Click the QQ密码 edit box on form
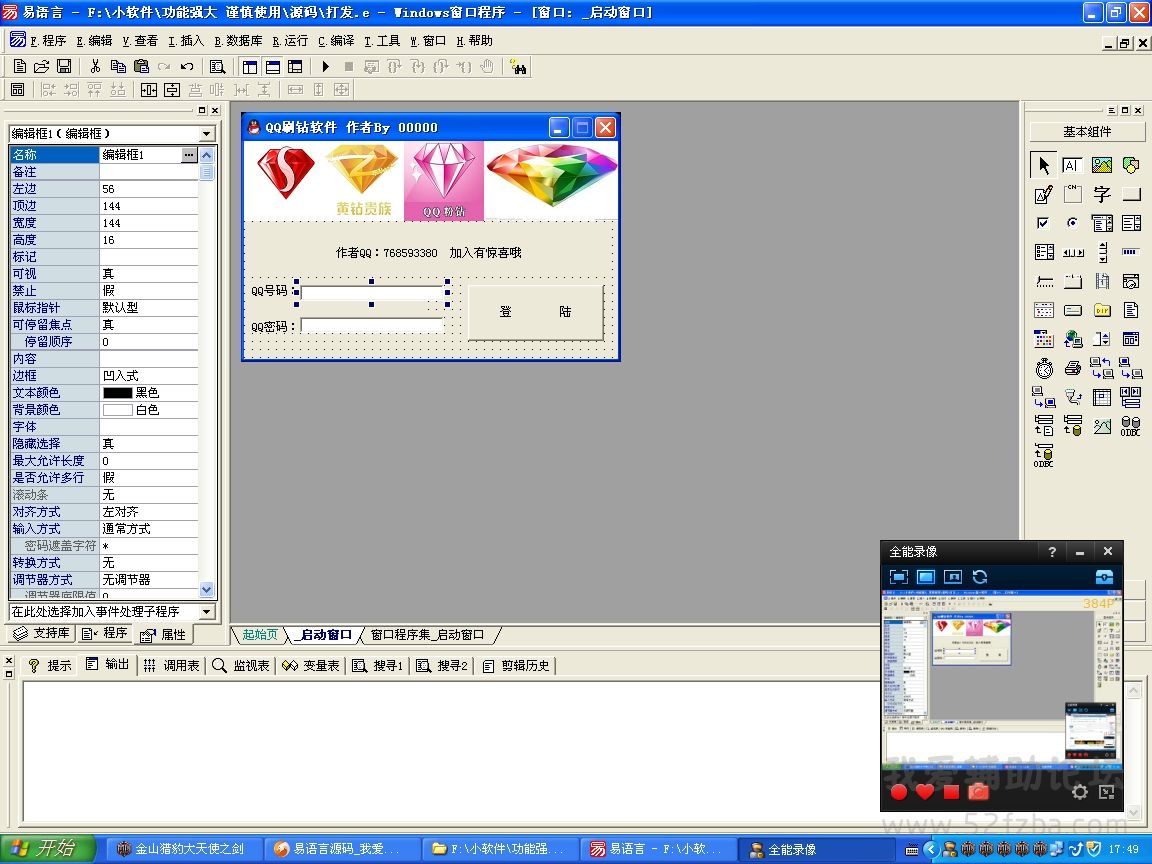Viewport: 1152px width, 864px height. pos(372,325)
